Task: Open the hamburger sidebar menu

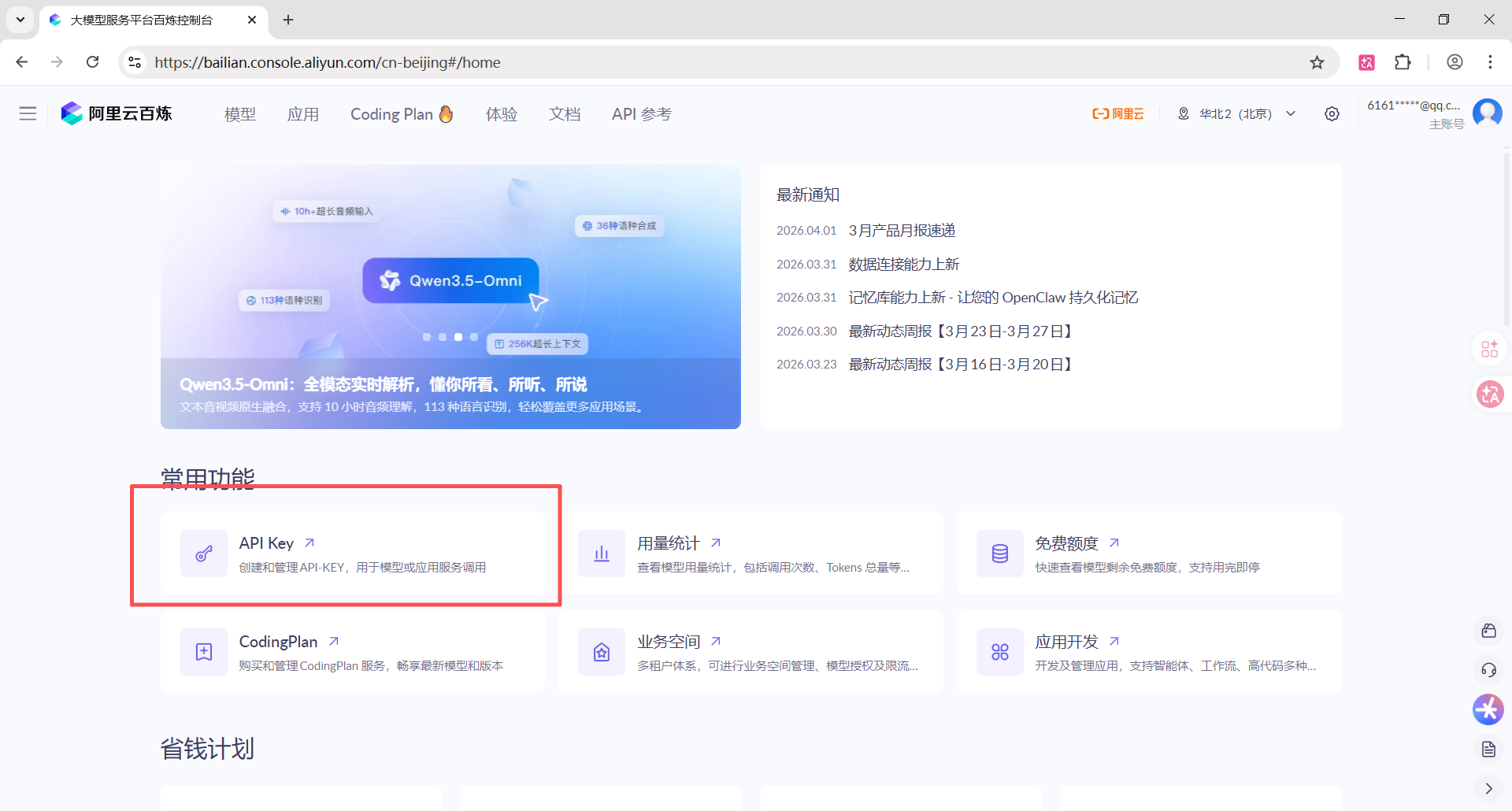Action: pos(28,113)
